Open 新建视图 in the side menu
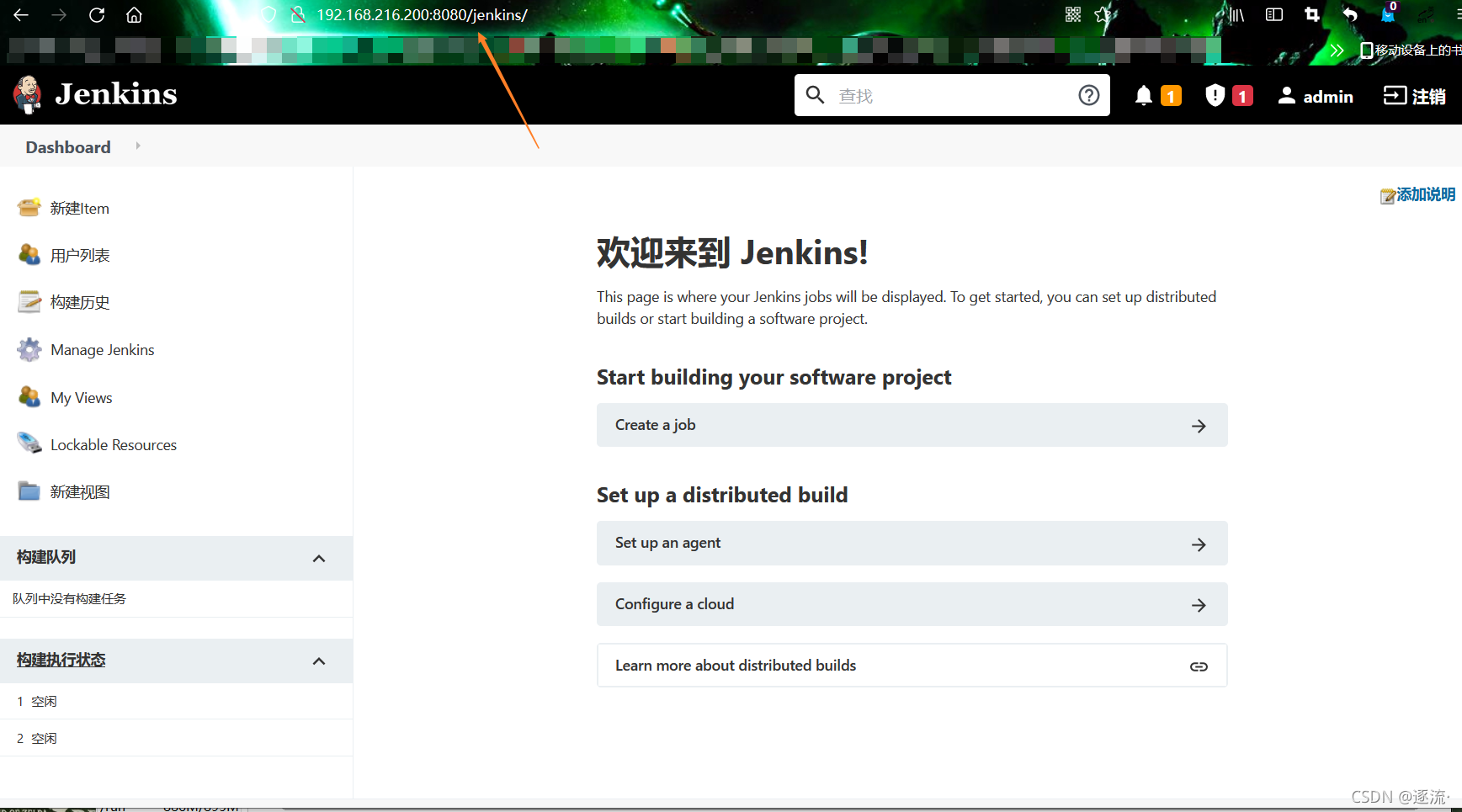 click(x=80, y=492)
